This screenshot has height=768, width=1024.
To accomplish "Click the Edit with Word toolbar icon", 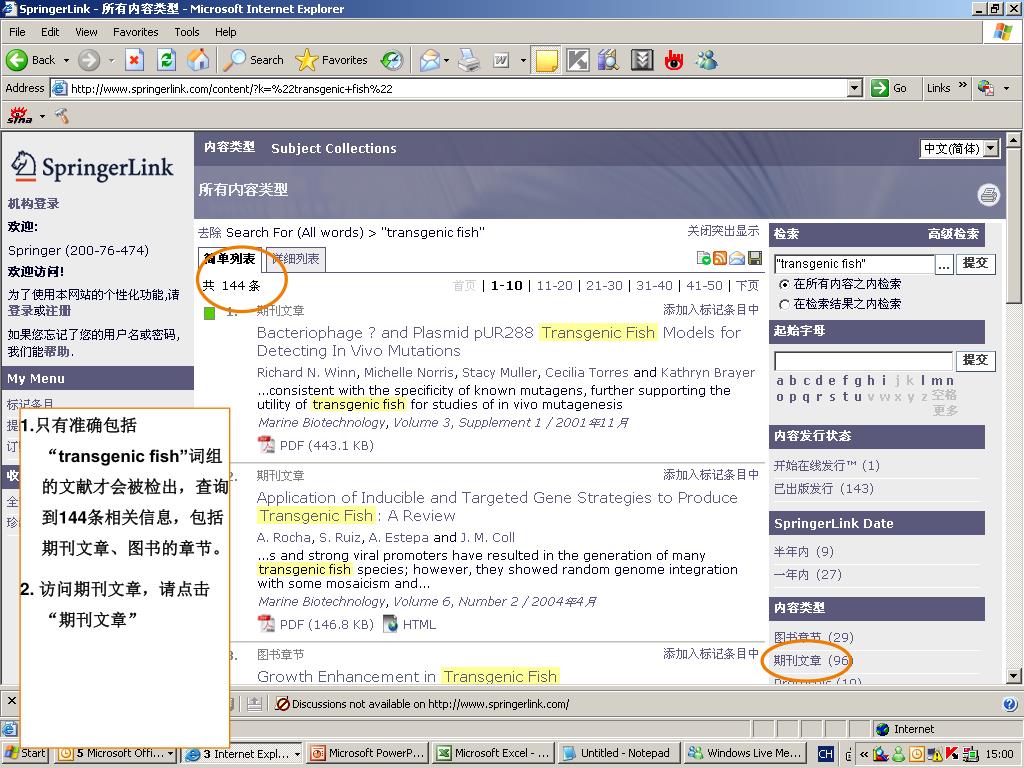I will point(501,60).
